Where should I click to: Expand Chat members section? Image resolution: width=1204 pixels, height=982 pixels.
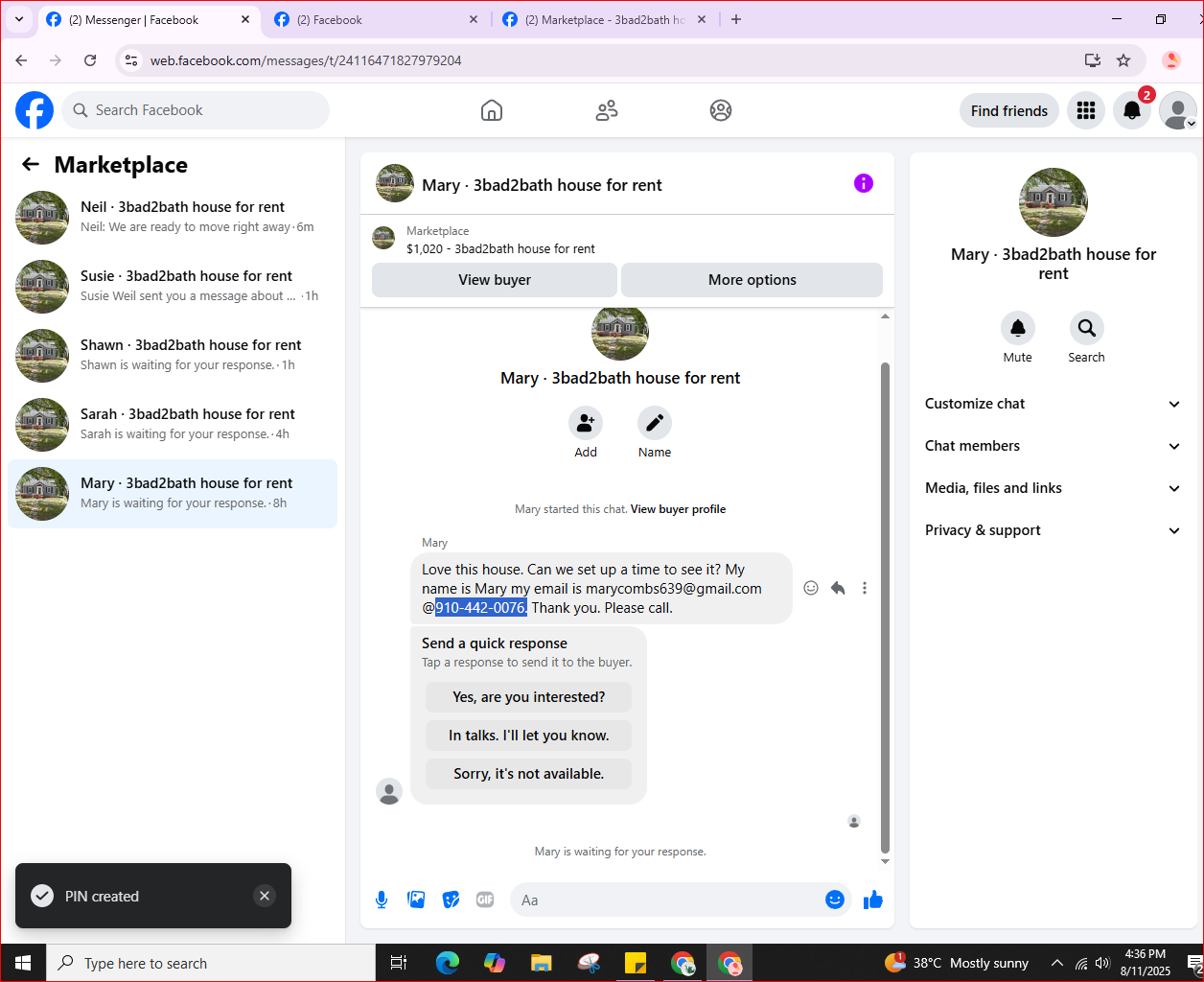coord(1053,446)
